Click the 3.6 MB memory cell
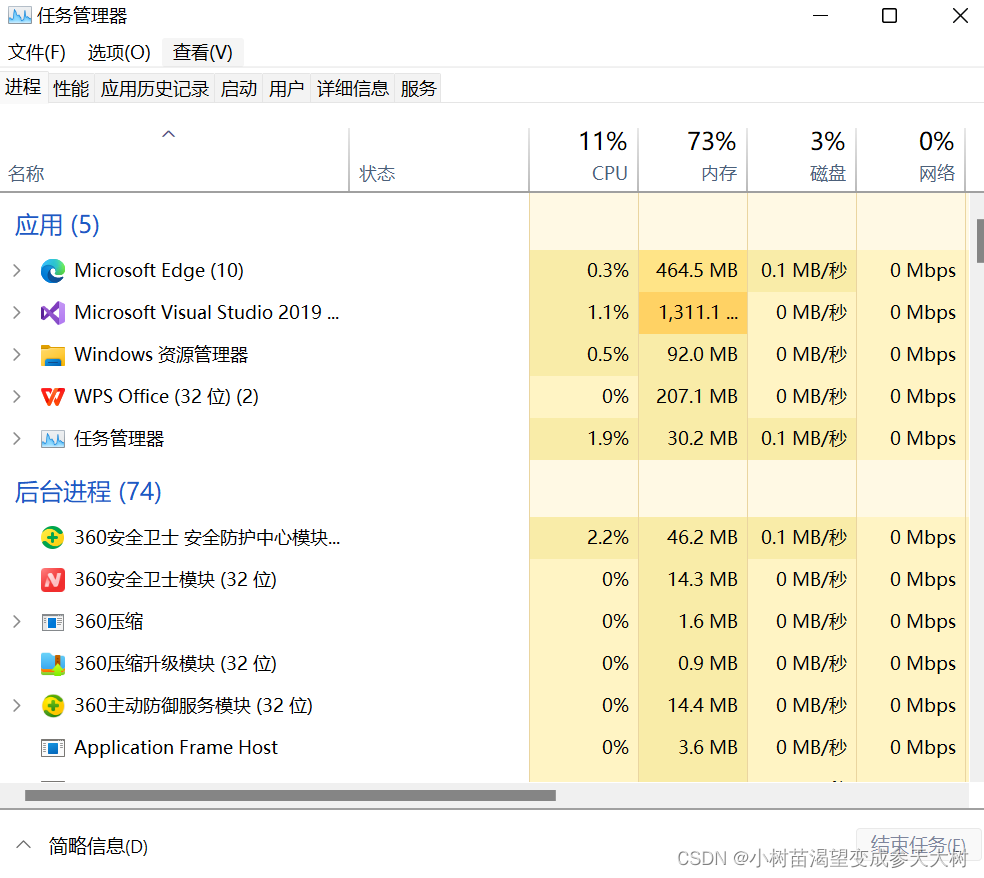984x878 pixels. coord(693,748)
